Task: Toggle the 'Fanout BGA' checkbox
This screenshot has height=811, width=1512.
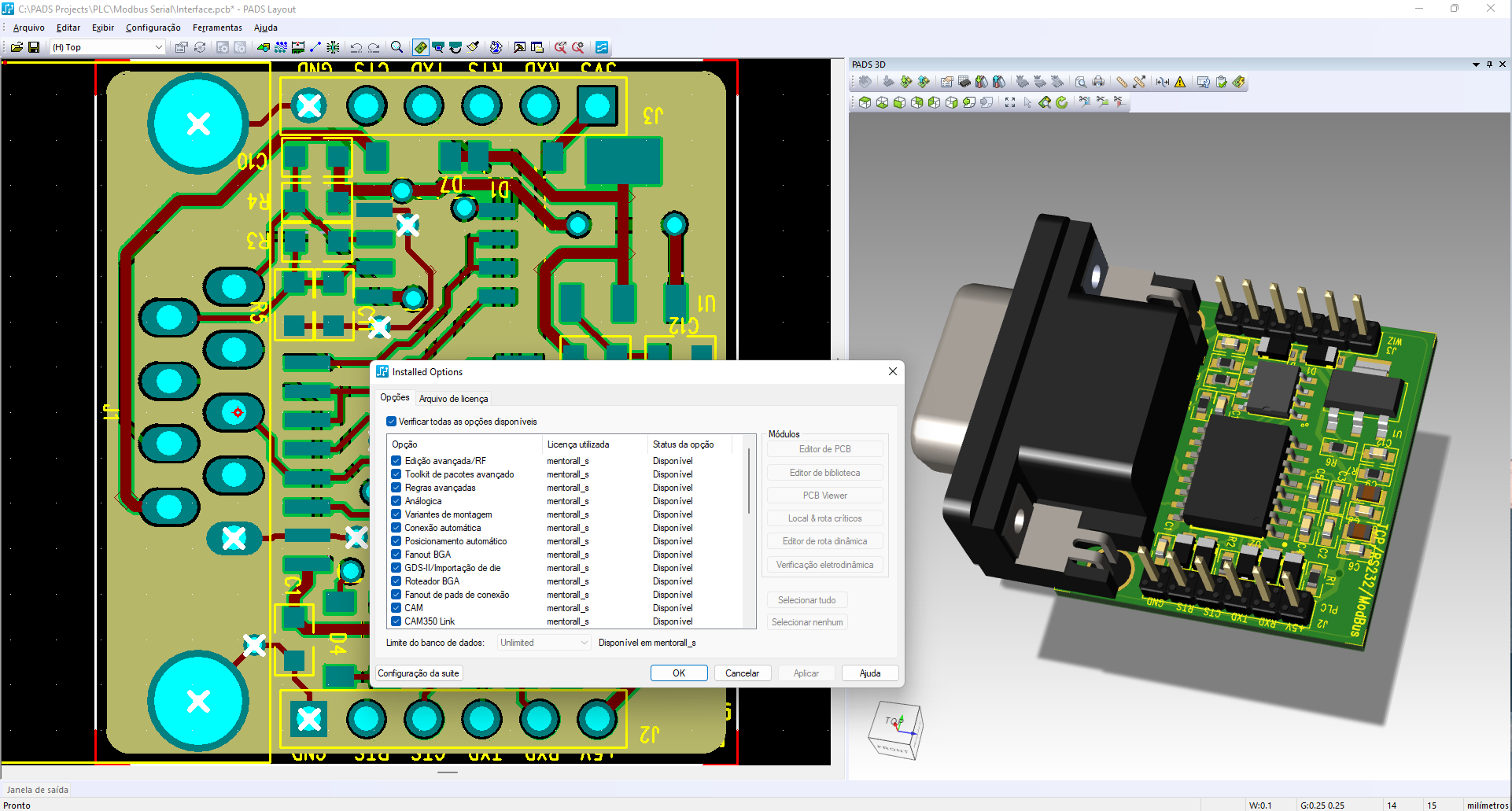Action: point(396,555)
